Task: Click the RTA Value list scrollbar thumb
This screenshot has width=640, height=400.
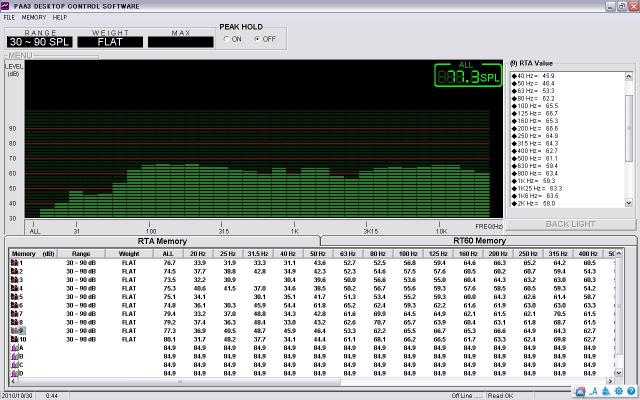Action: pos(629,129)
